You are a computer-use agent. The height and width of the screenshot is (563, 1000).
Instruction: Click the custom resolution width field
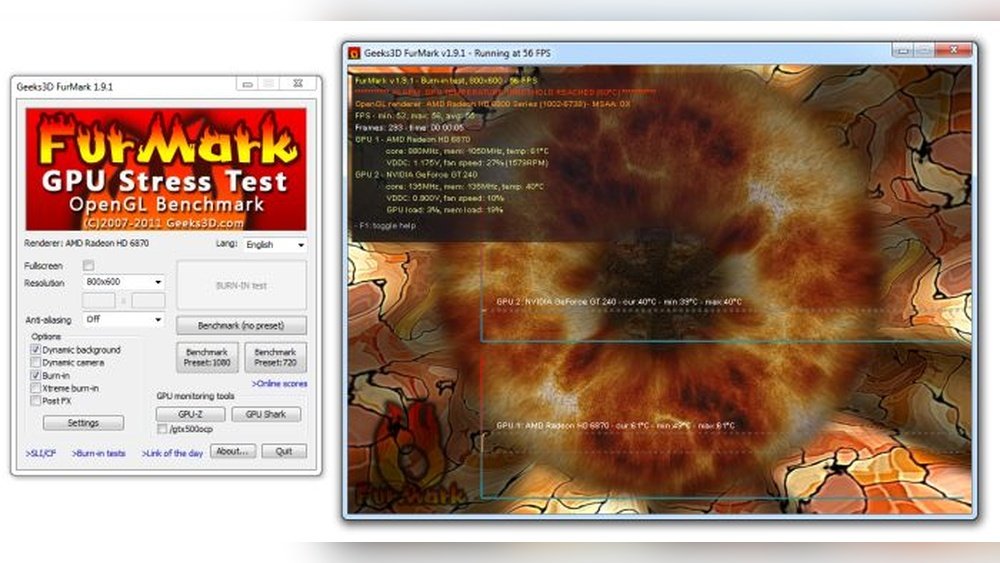pyautogui.click(x=99, y=300)
